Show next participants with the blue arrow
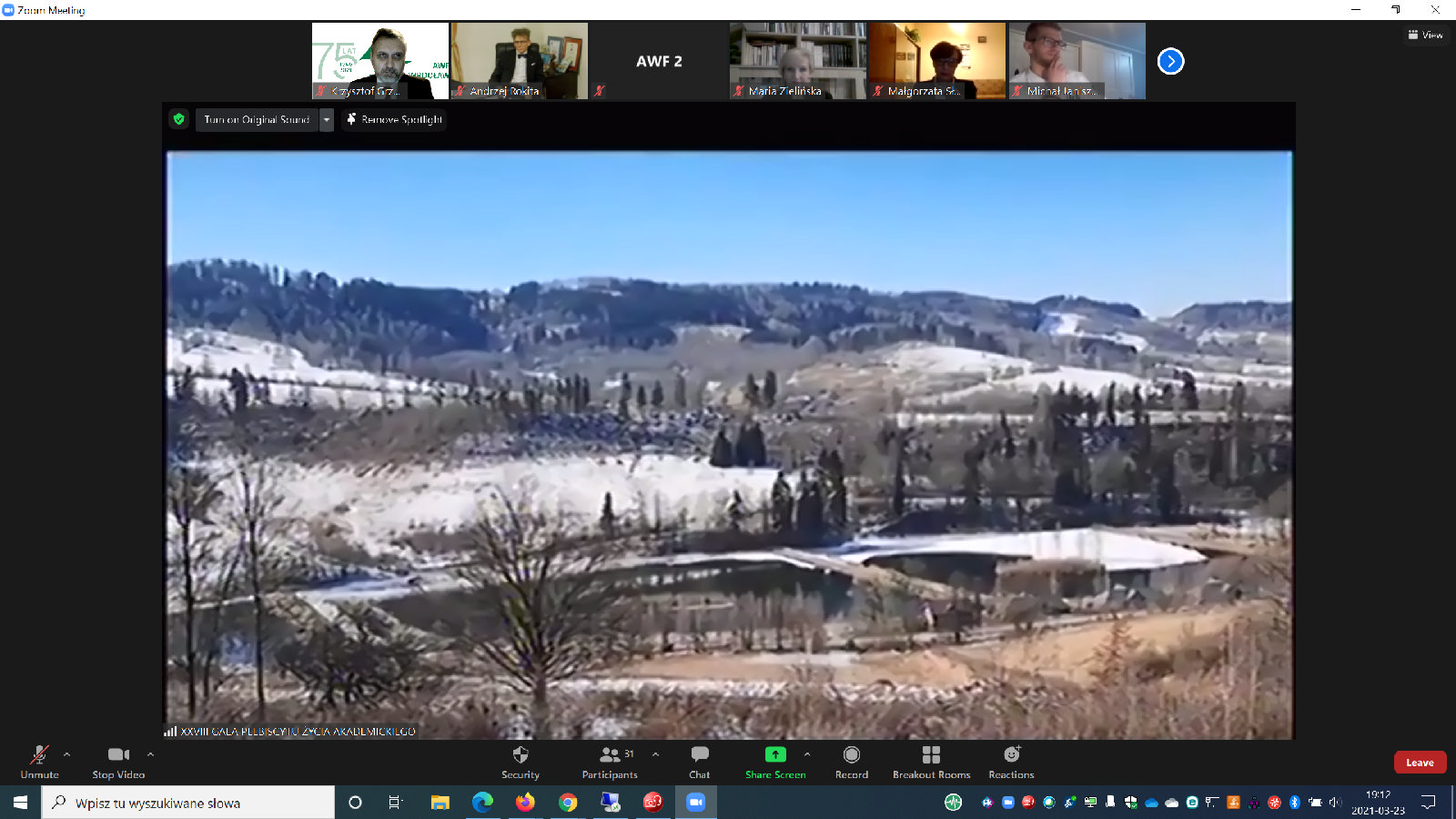This screenshot has height=819, width=1456. click(x=1170, y=61)
